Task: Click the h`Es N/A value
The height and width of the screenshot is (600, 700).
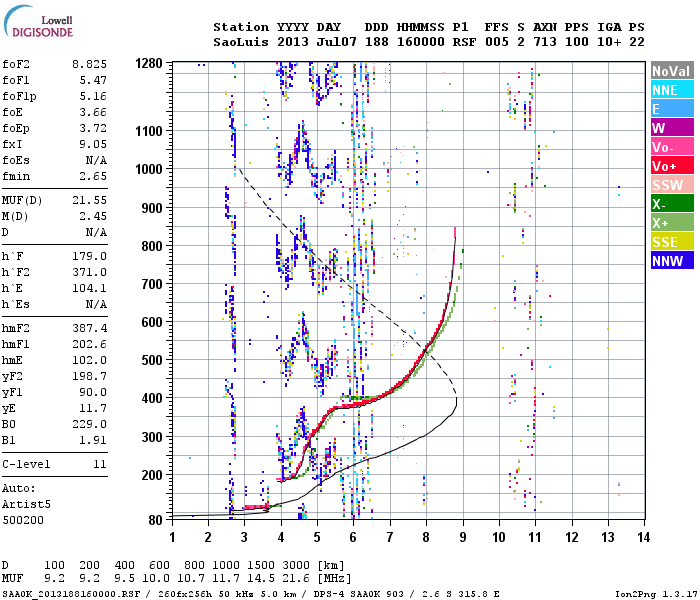Action: (x=96, y=304)
